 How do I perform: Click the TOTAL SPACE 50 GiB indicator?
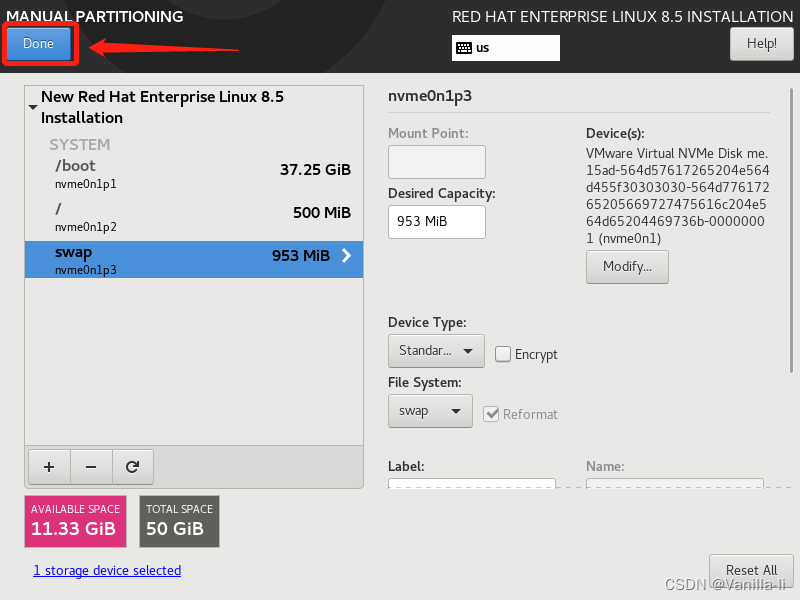(x=179, y=521)
